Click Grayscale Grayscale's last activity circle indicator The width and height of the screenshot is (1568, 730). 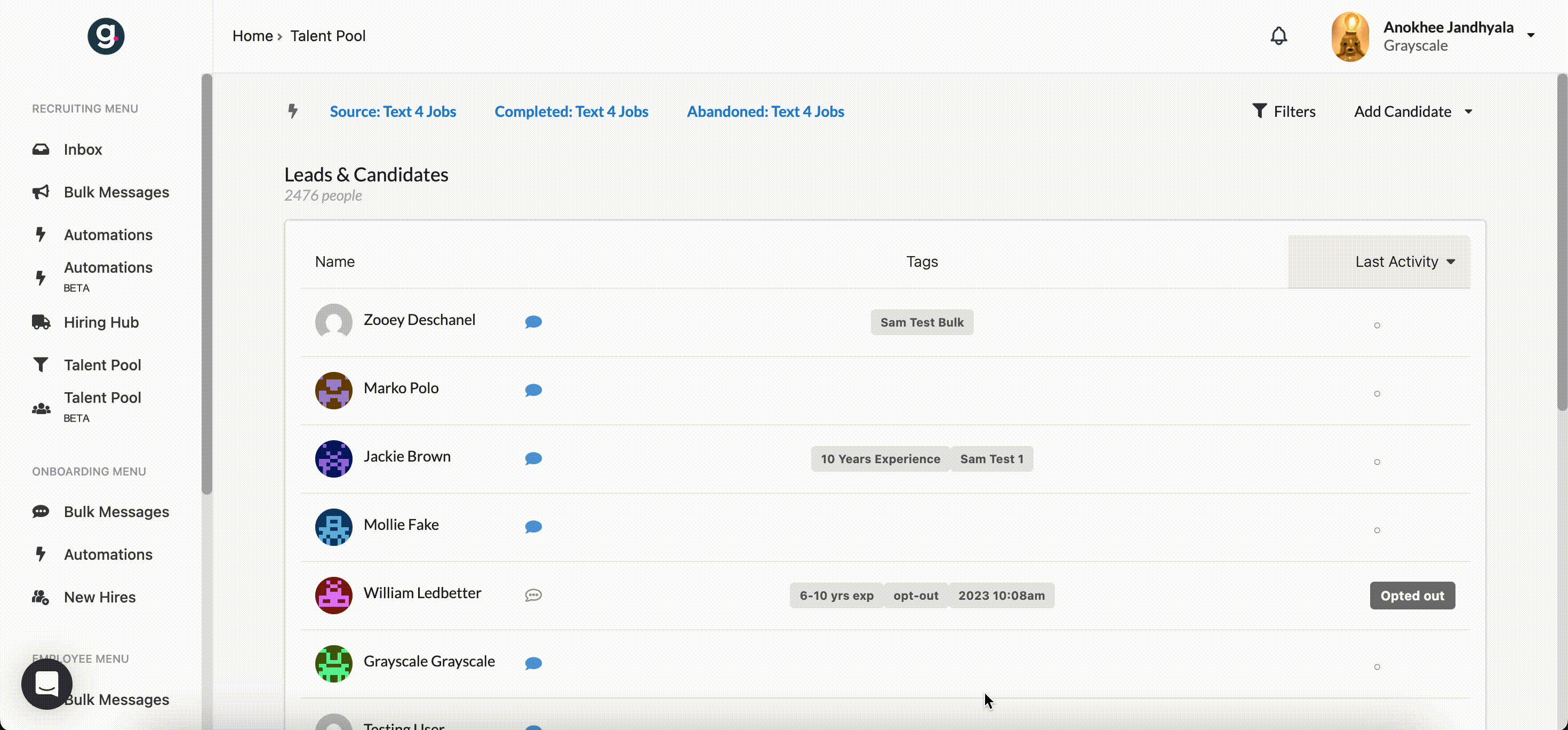tap(1377, 667)
